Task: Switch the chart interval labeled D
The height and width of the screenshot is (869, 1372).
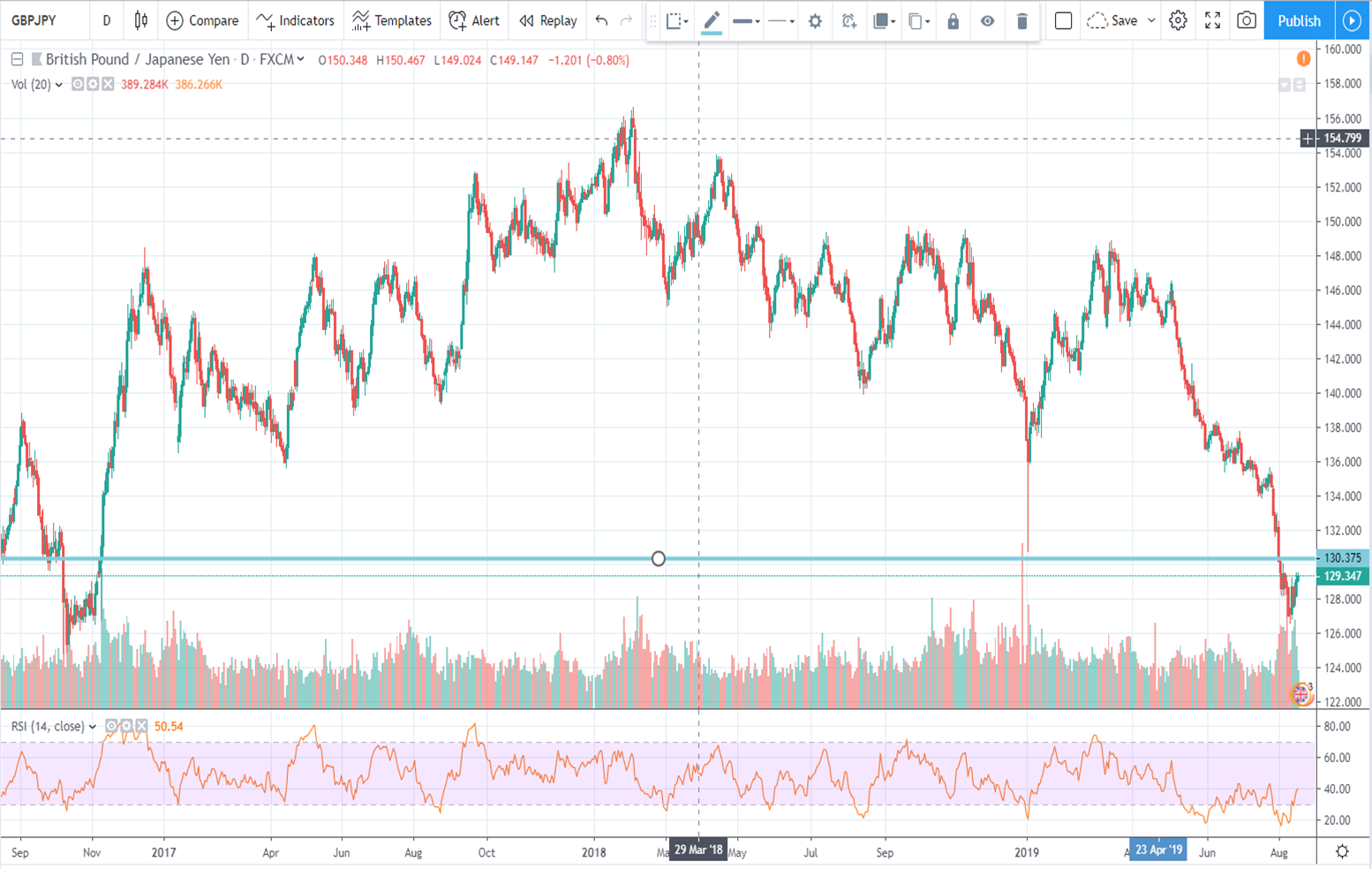Action: pos(106,20)
